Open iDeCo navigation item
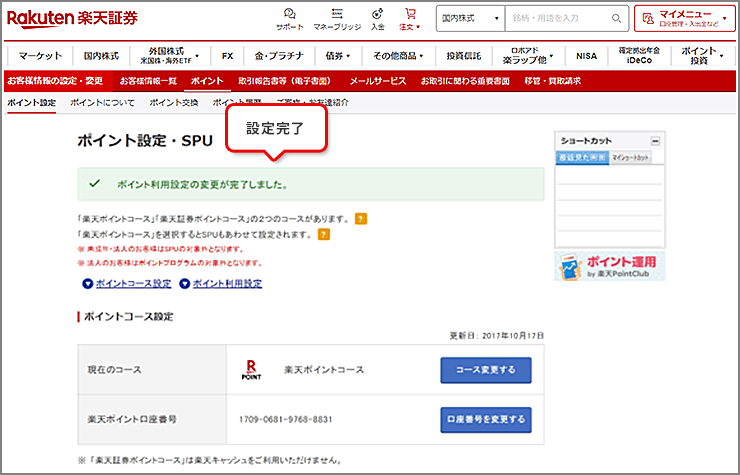Viewport: 740px width, 475px height. click(x=639, y=56)
